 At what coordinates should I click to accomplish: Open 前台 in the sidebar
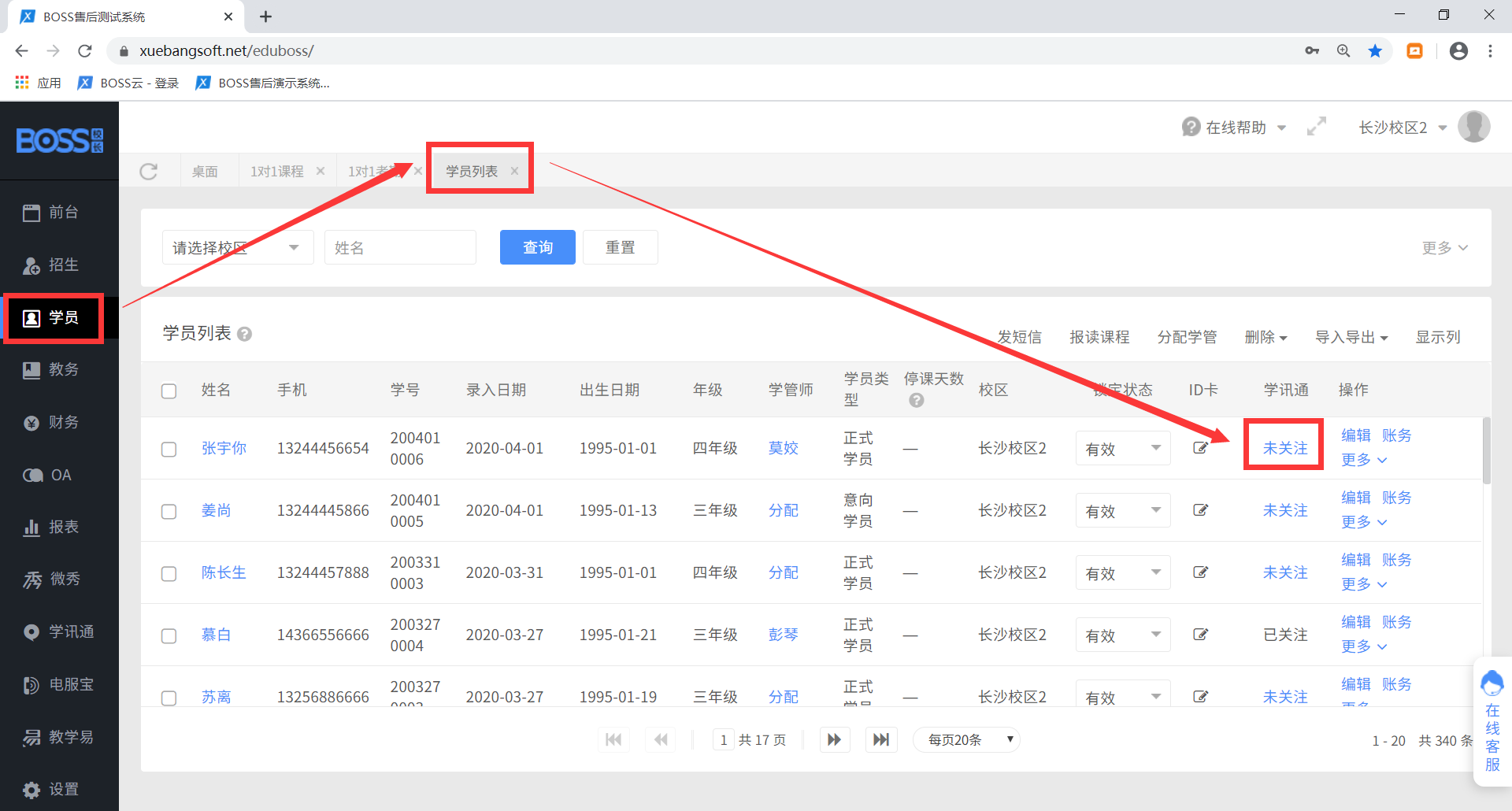coord(51,213)
